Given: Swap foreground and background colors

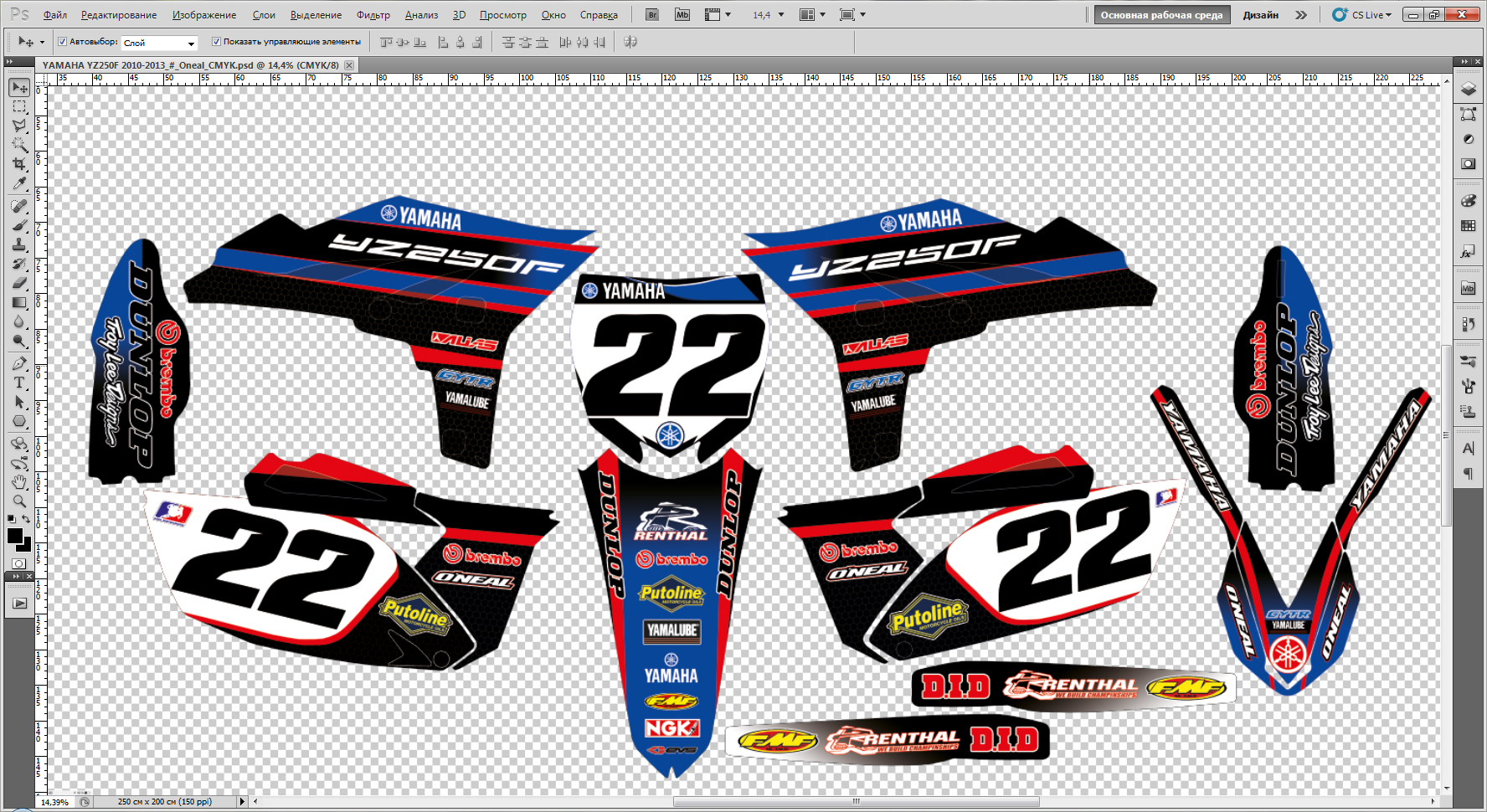Looking at the screenshot, I should [26, 519].
